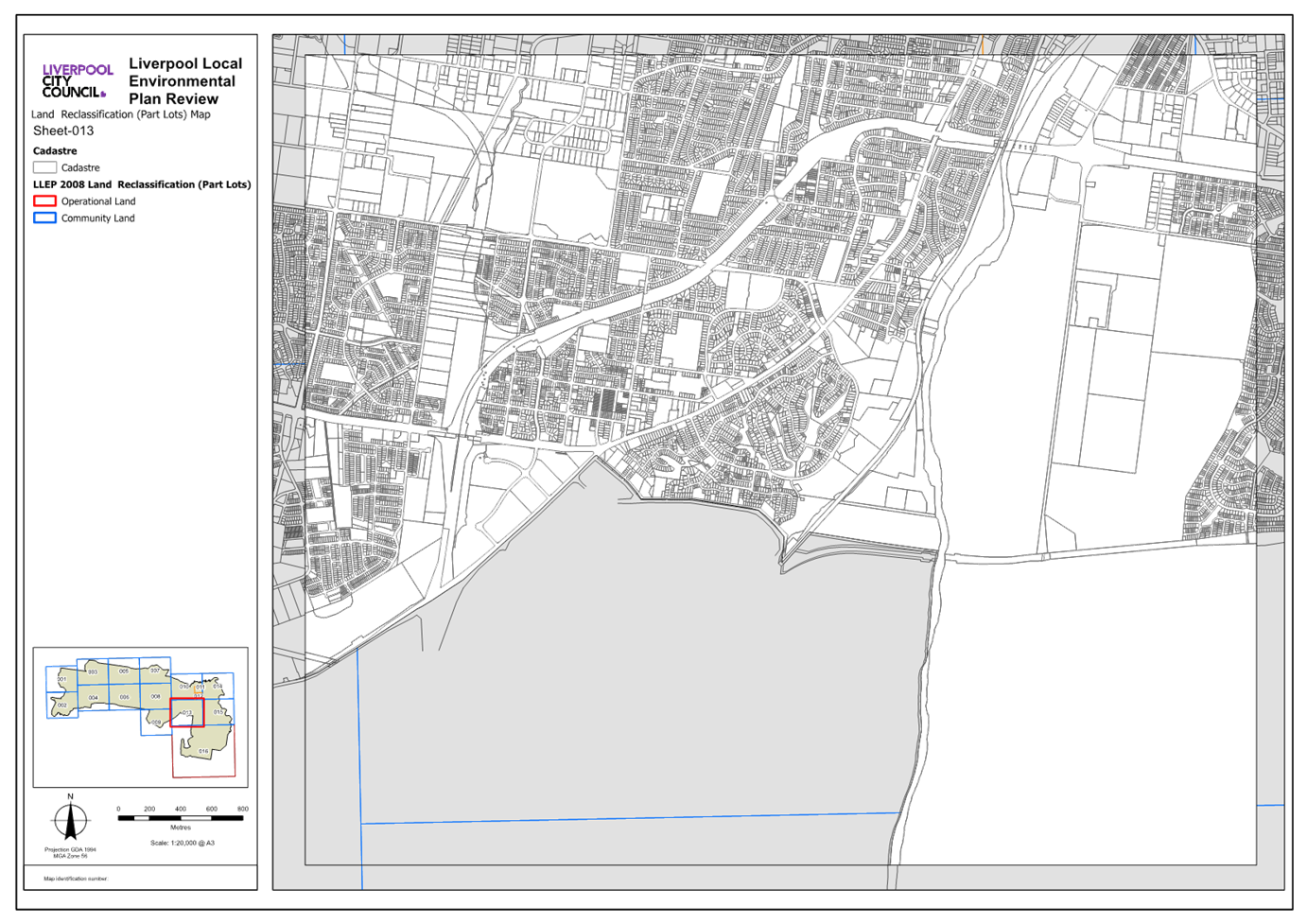Click sheet 016 in the index map

203,751
